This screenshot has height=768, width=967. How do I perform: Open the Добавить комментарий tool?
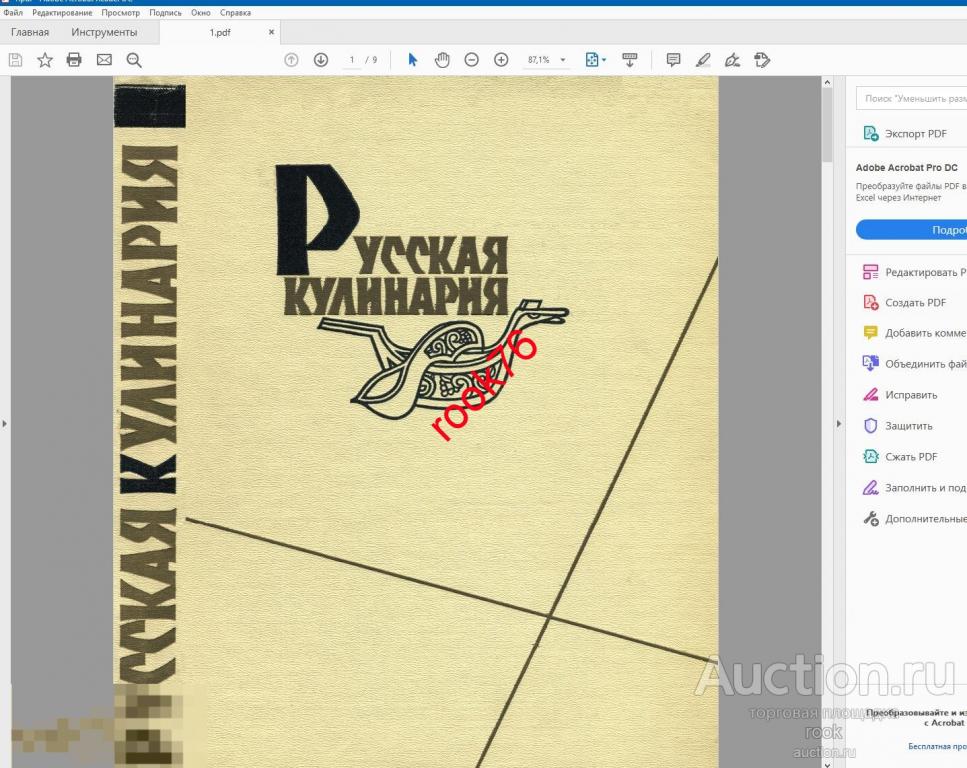pos(914,333)
